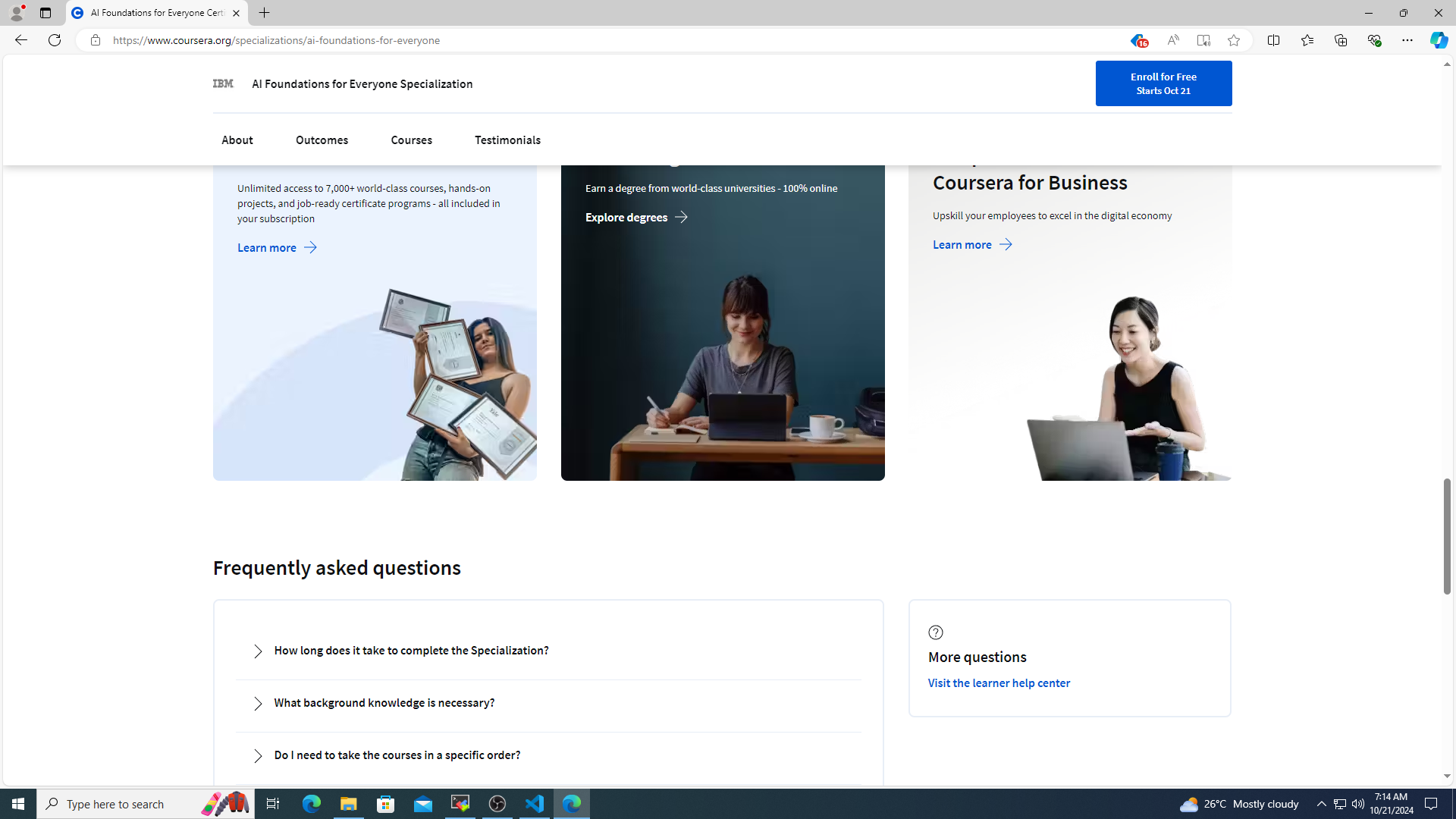Screen dimensions: 1456x819
Task: Refresh the Coursera page
Action: click(55, 40)
